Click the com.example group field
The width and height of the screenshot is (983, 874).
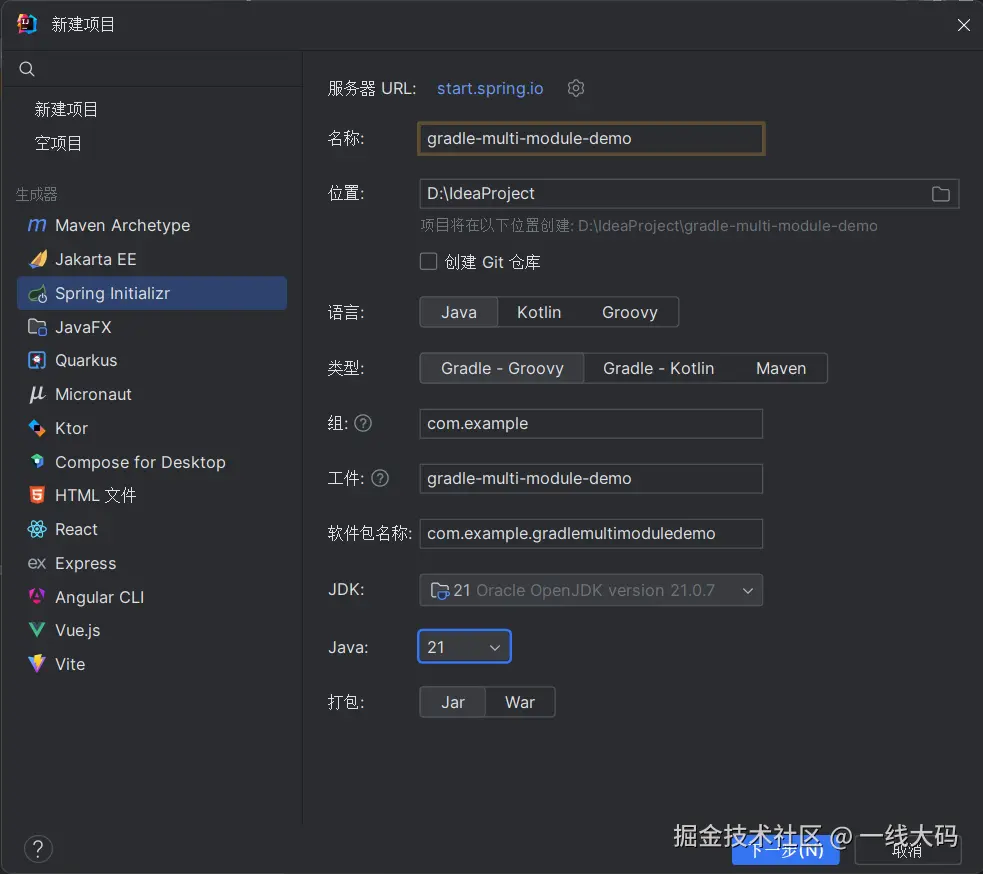591,424
